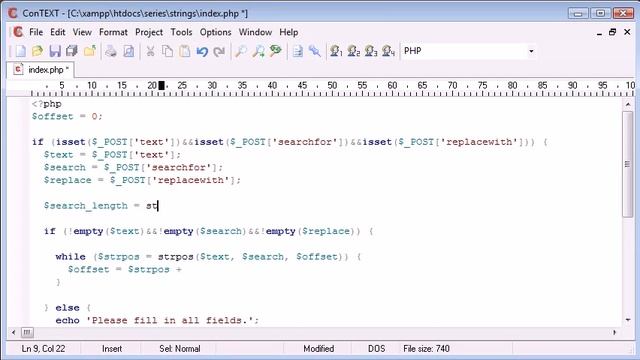
Task: Click the 'while' keyword in code
Action: pyautogui.click(x=71, y=257)
